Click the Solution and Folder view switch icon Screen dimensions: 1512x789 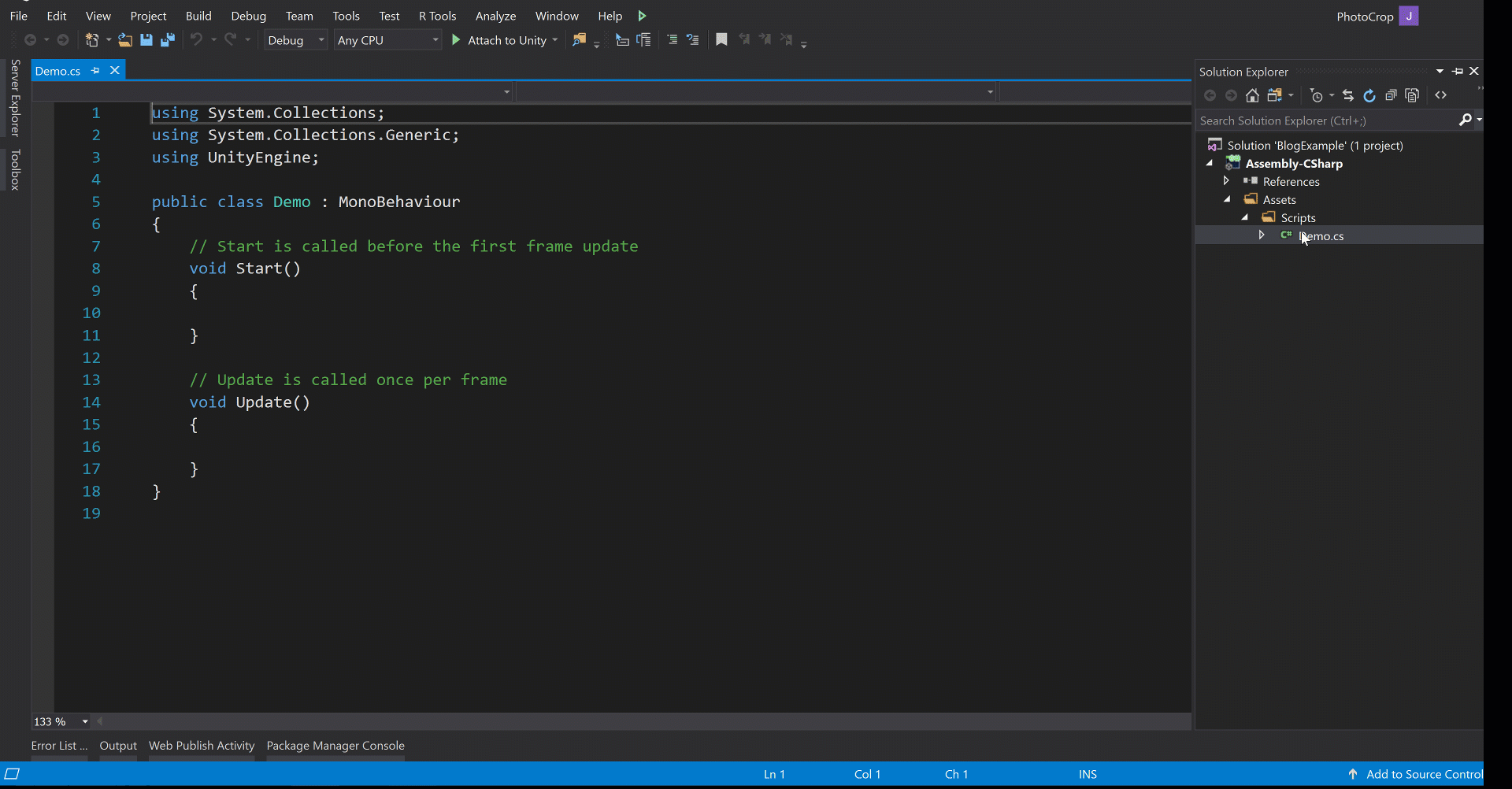point(1275,95)
